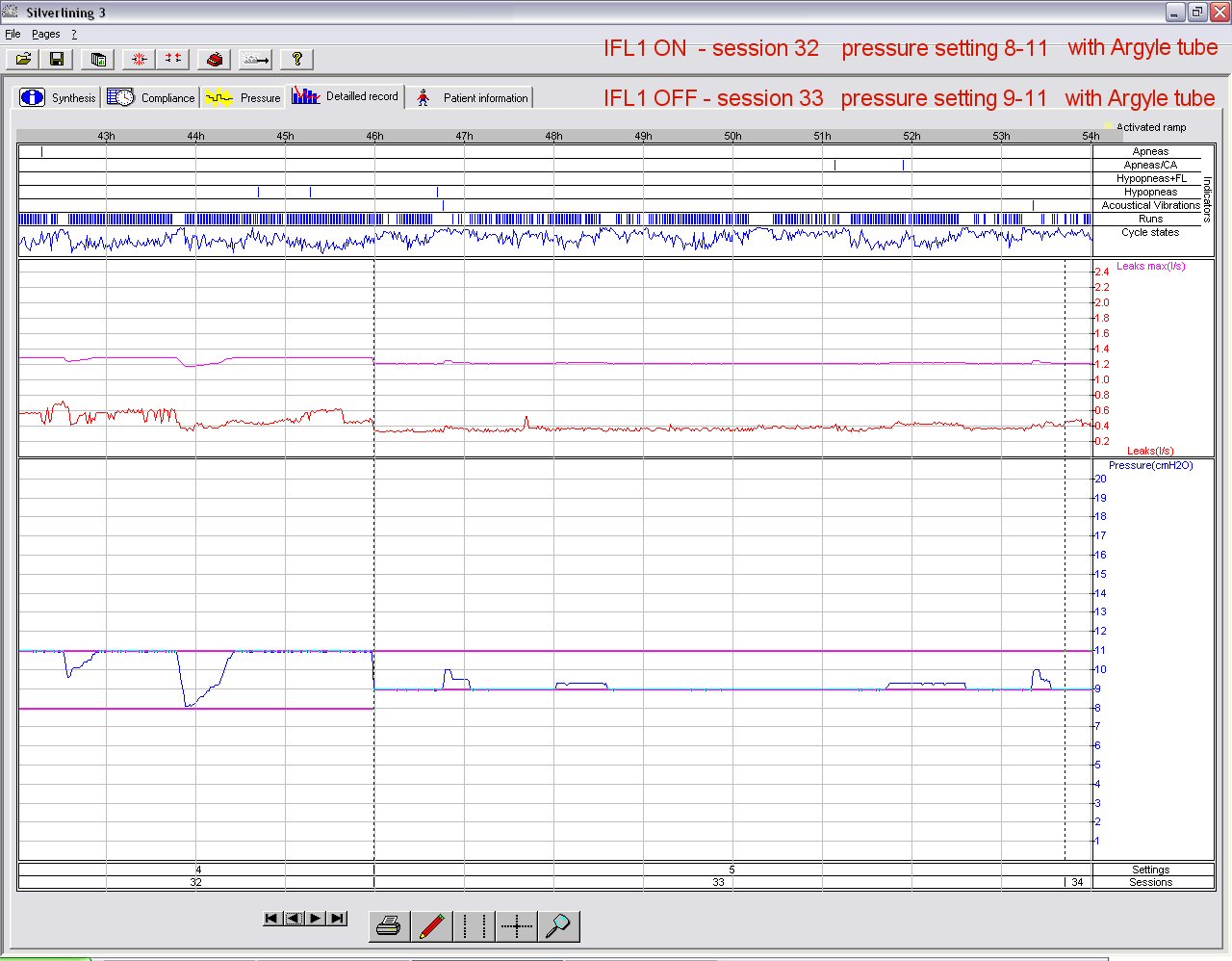Click the dotted vertical lines marker tool
This screenshot has width=1232, height=961.
[x=474, y=926]
